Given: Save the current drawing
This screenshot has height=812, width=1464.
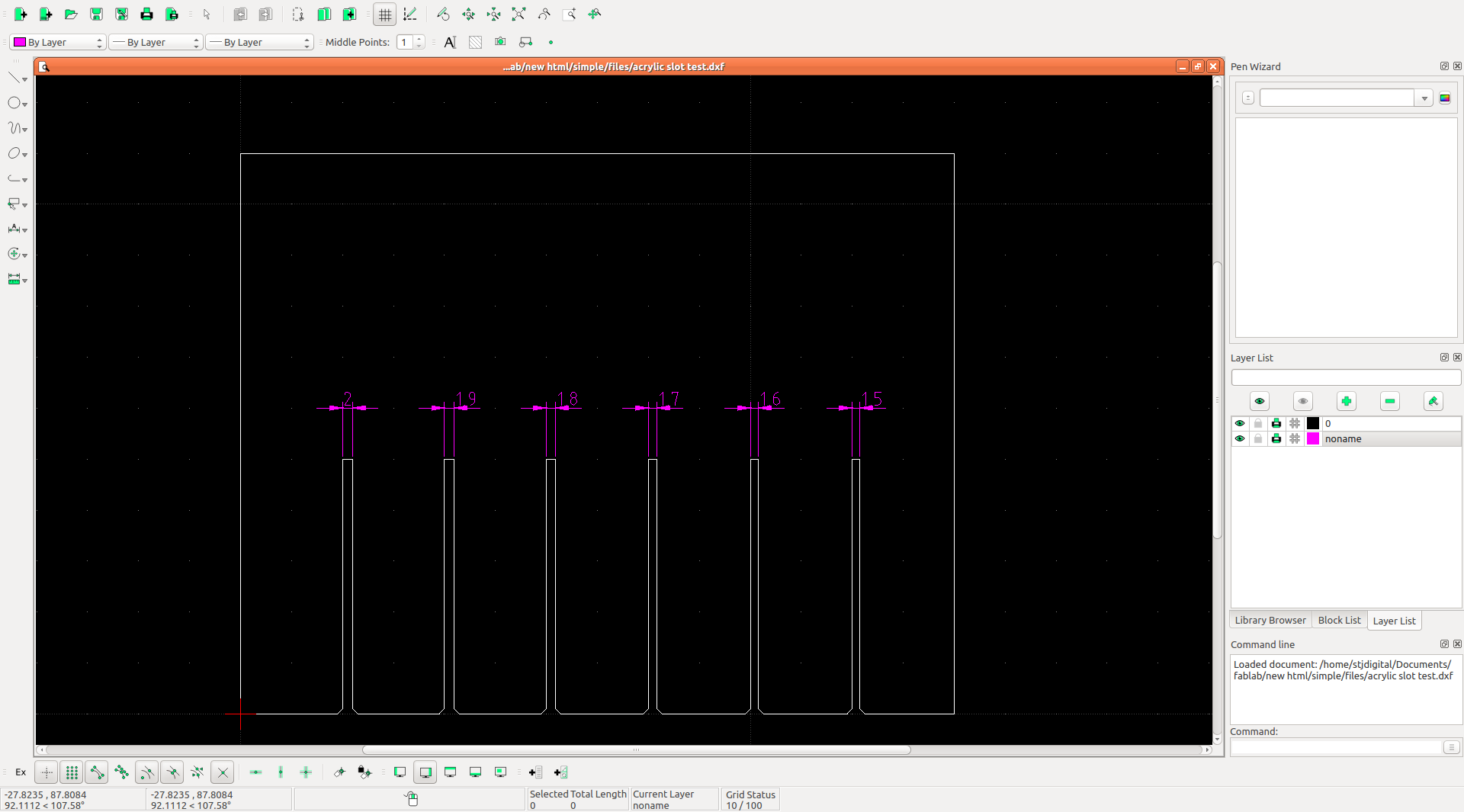Looking at the screenshot, I should 96,14.
